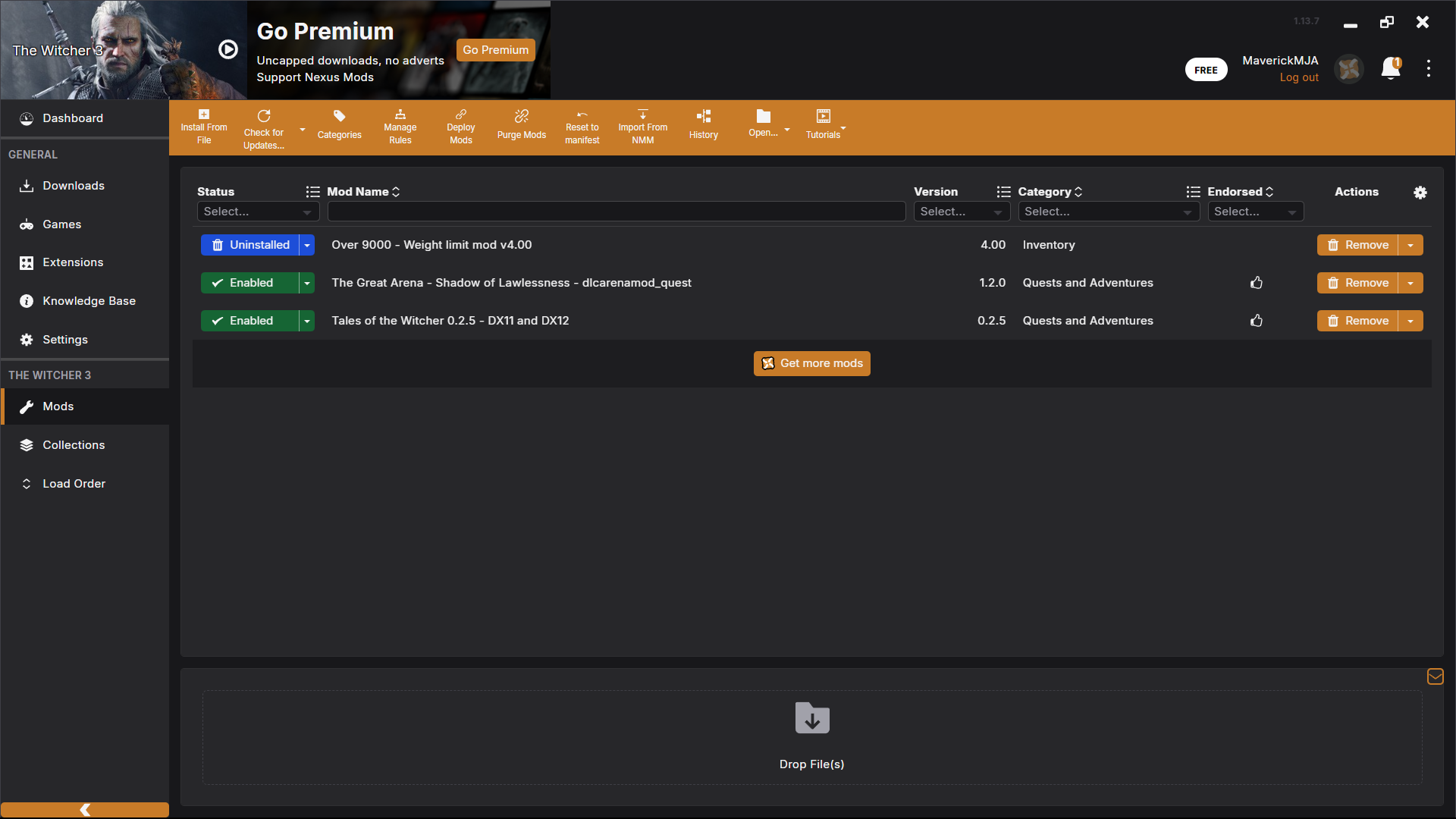Expand status dropdown for Over 9000 mod
Viewport: 1456px width, 819px height.
pyautogui.click(x=307, y=245)
